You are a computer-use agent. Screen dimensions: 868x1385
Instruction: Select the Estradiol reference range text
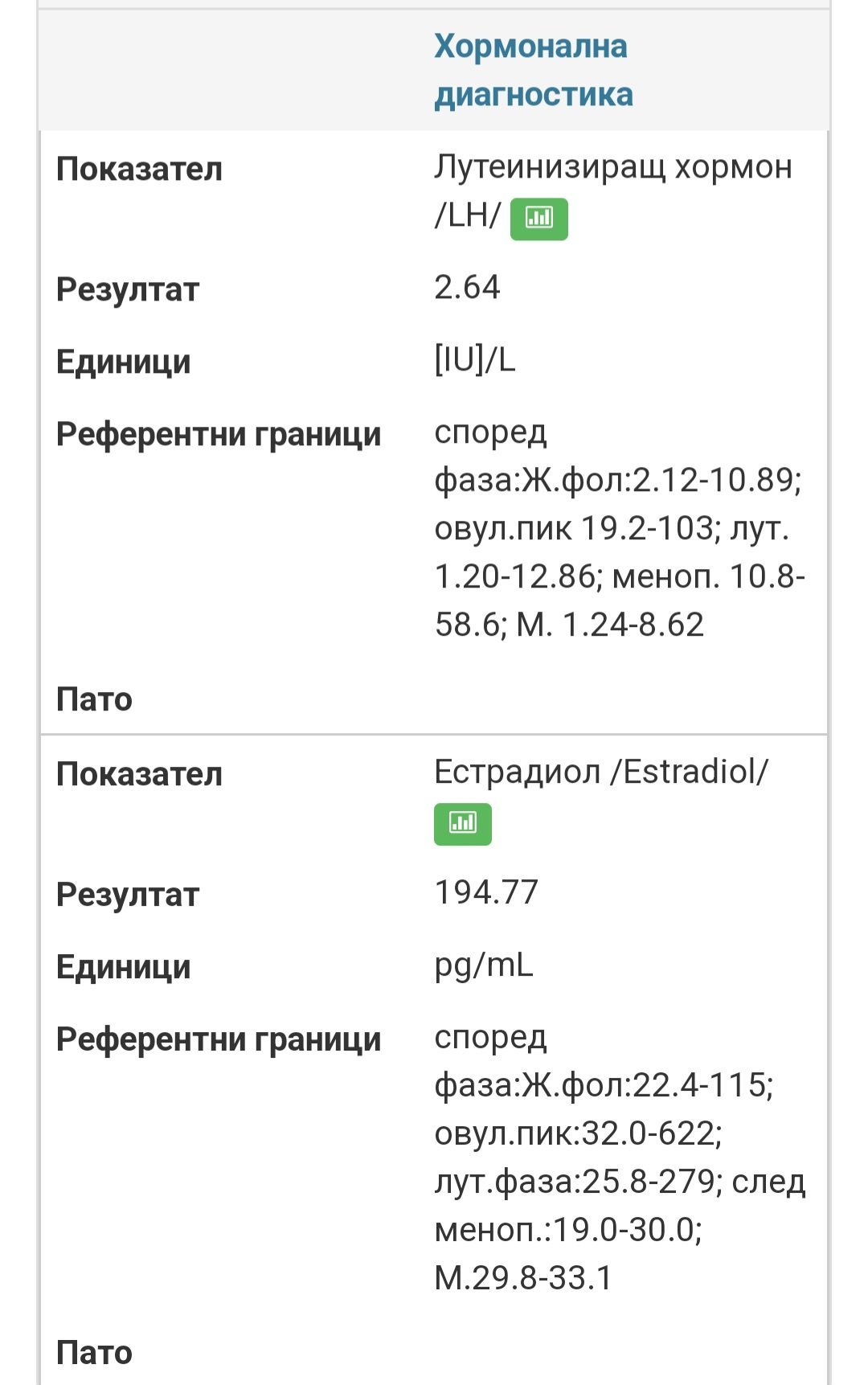tap(620, 1158)
